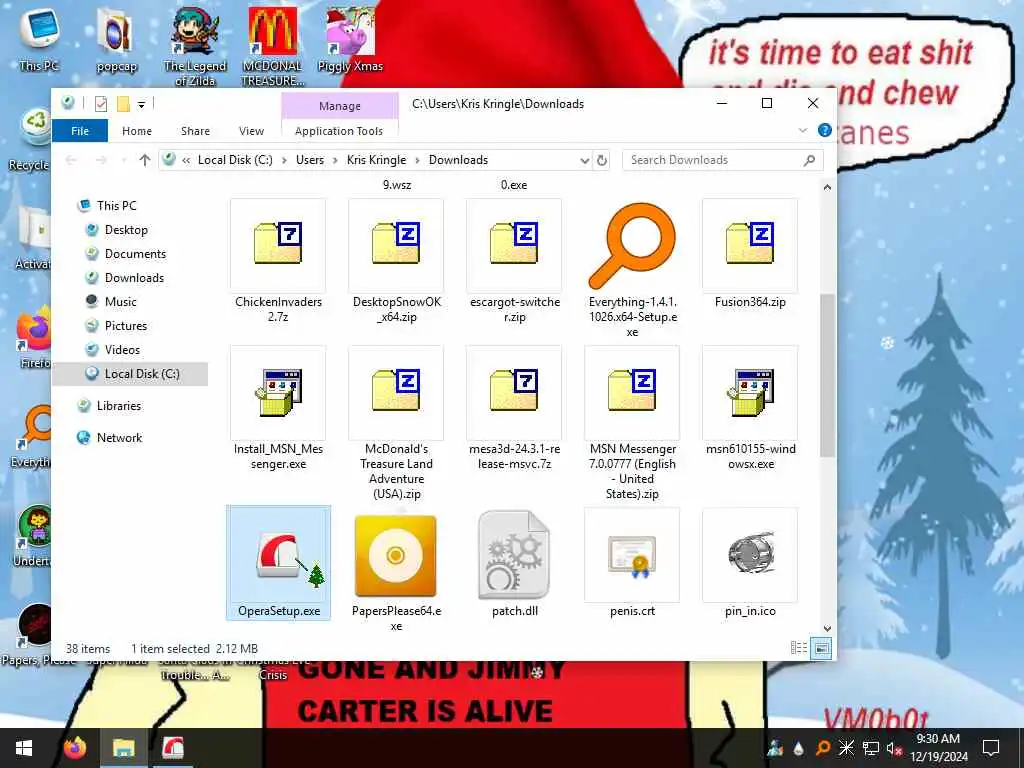
Task: Refresh the Downloads folder view
Action: point(602,160)
